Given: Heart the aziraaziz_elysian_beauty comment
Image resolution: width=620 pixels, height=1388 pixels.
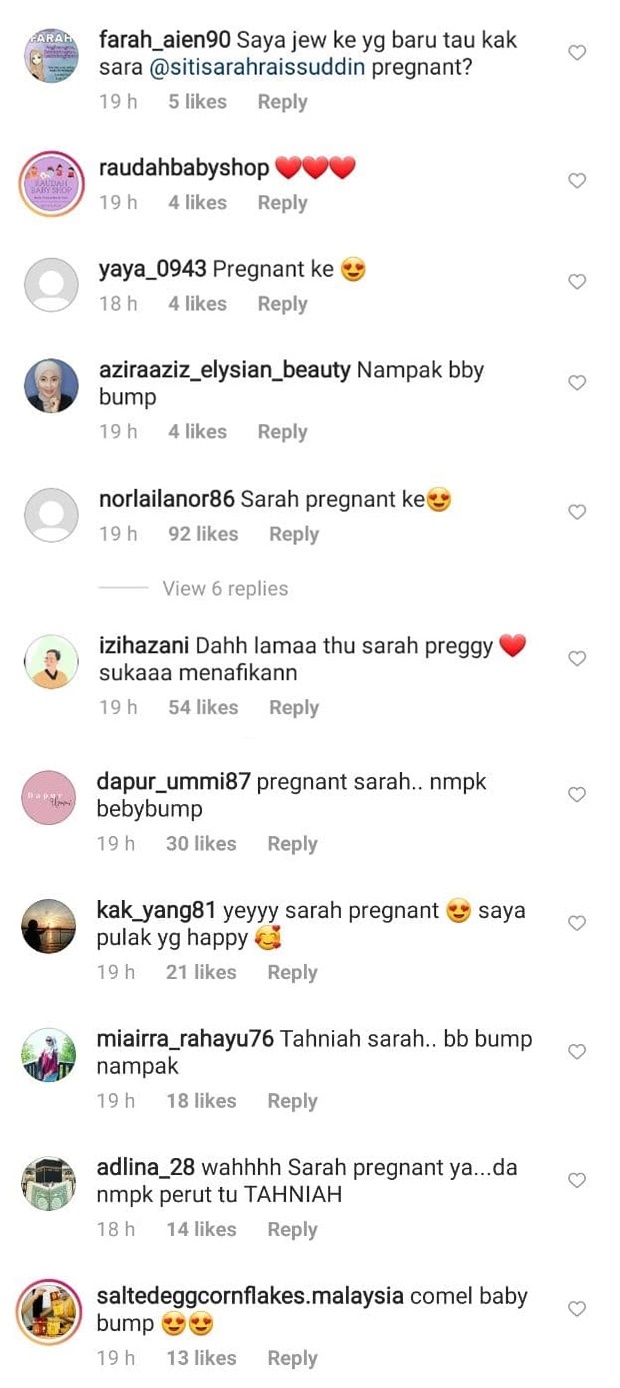Looking at the screenshot, I should tap(577, 383).
